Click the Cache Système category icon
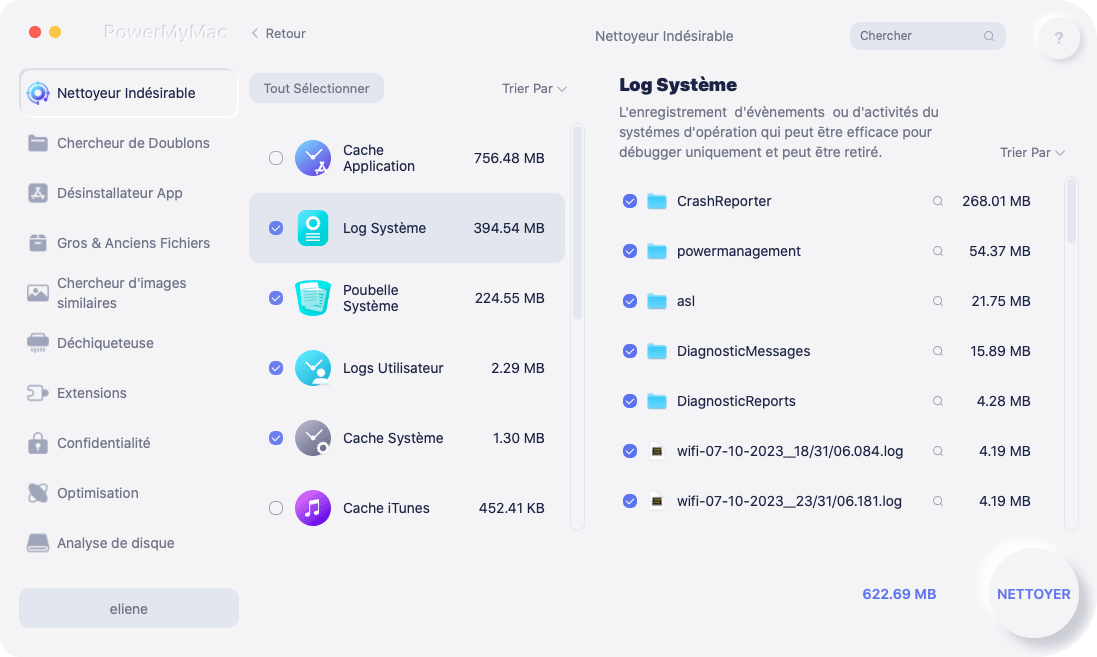Screen dimensions: 1097x657 (313, 438)
